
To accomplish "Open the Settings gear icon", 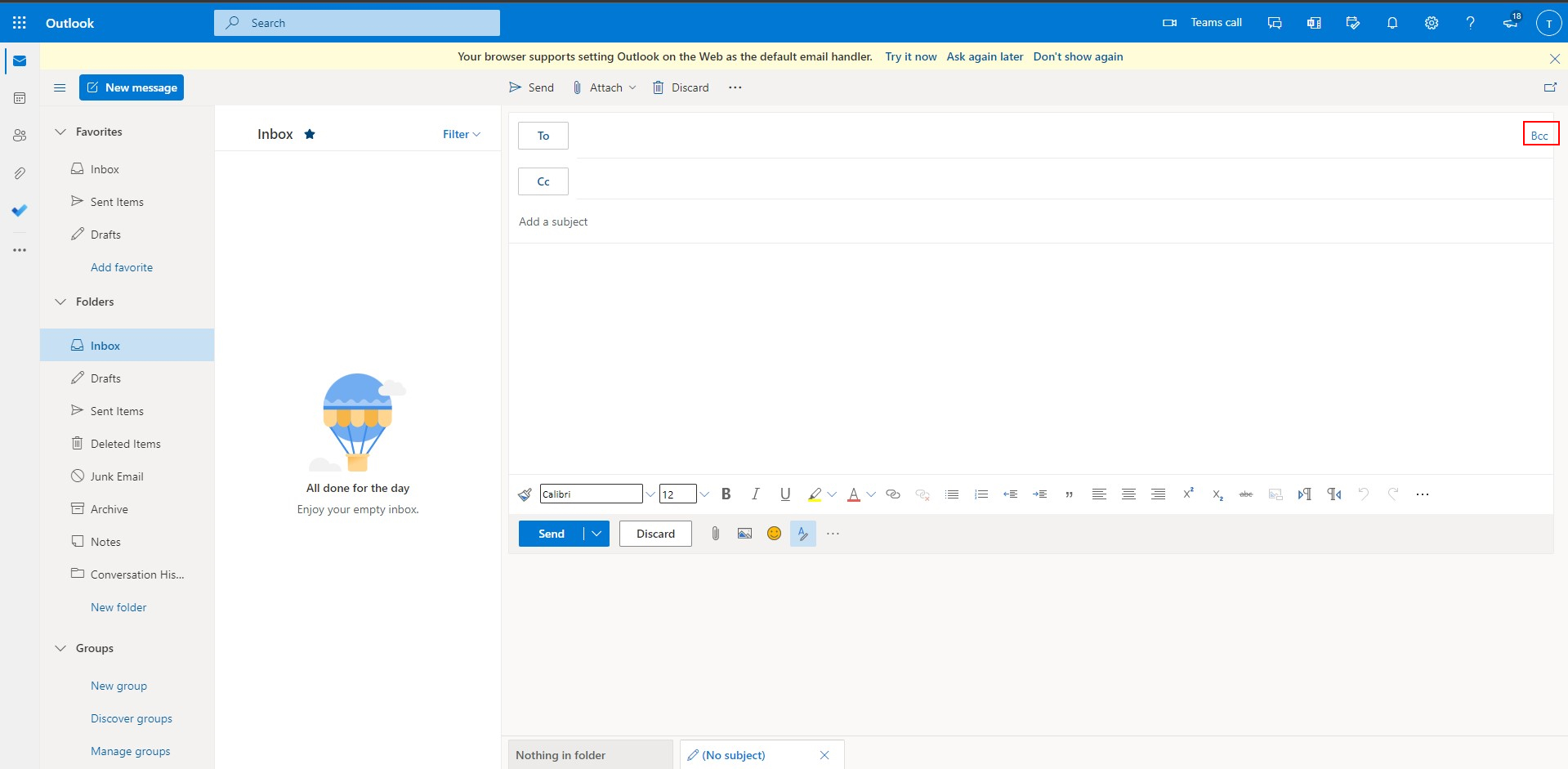I will coord(1431,23).
